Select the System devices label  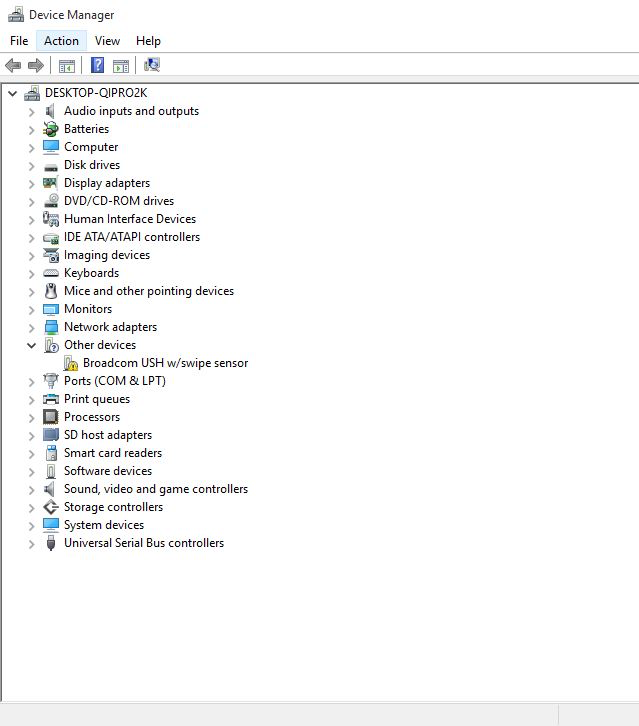point(104,525)
